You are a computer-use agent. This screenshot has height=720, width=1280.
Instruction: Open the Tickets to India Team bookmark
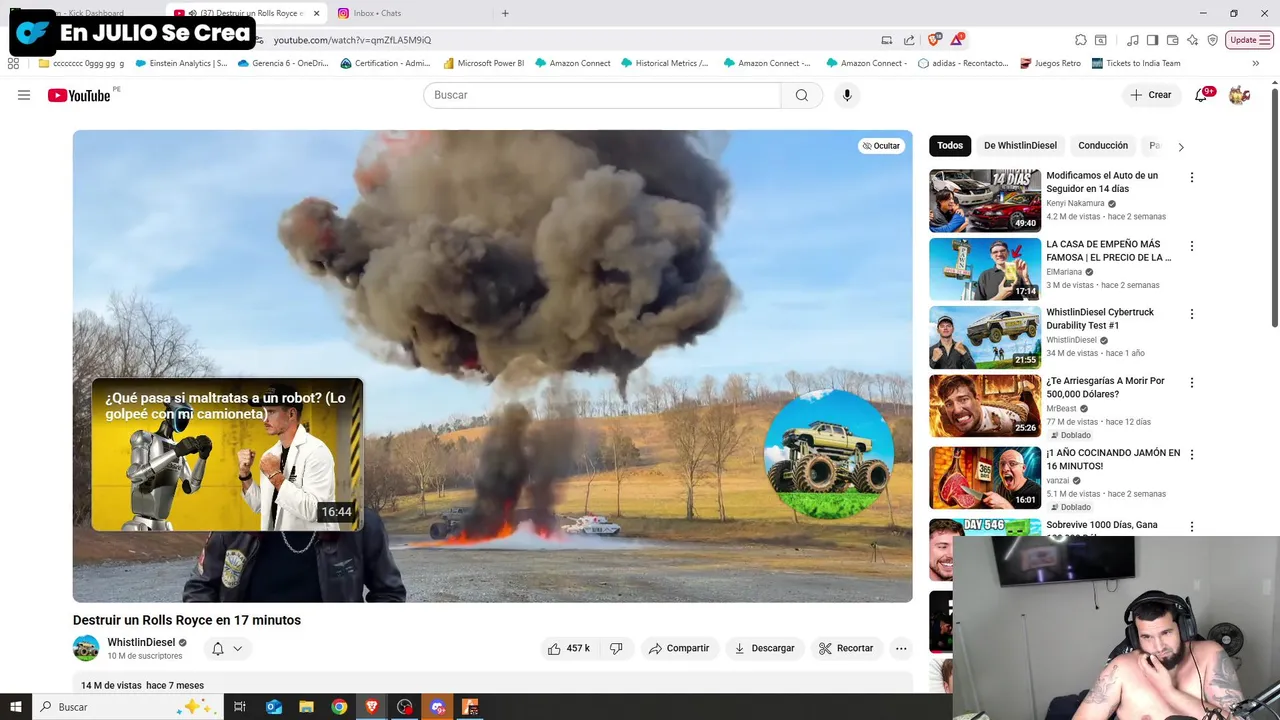(x=1136, y=63)
